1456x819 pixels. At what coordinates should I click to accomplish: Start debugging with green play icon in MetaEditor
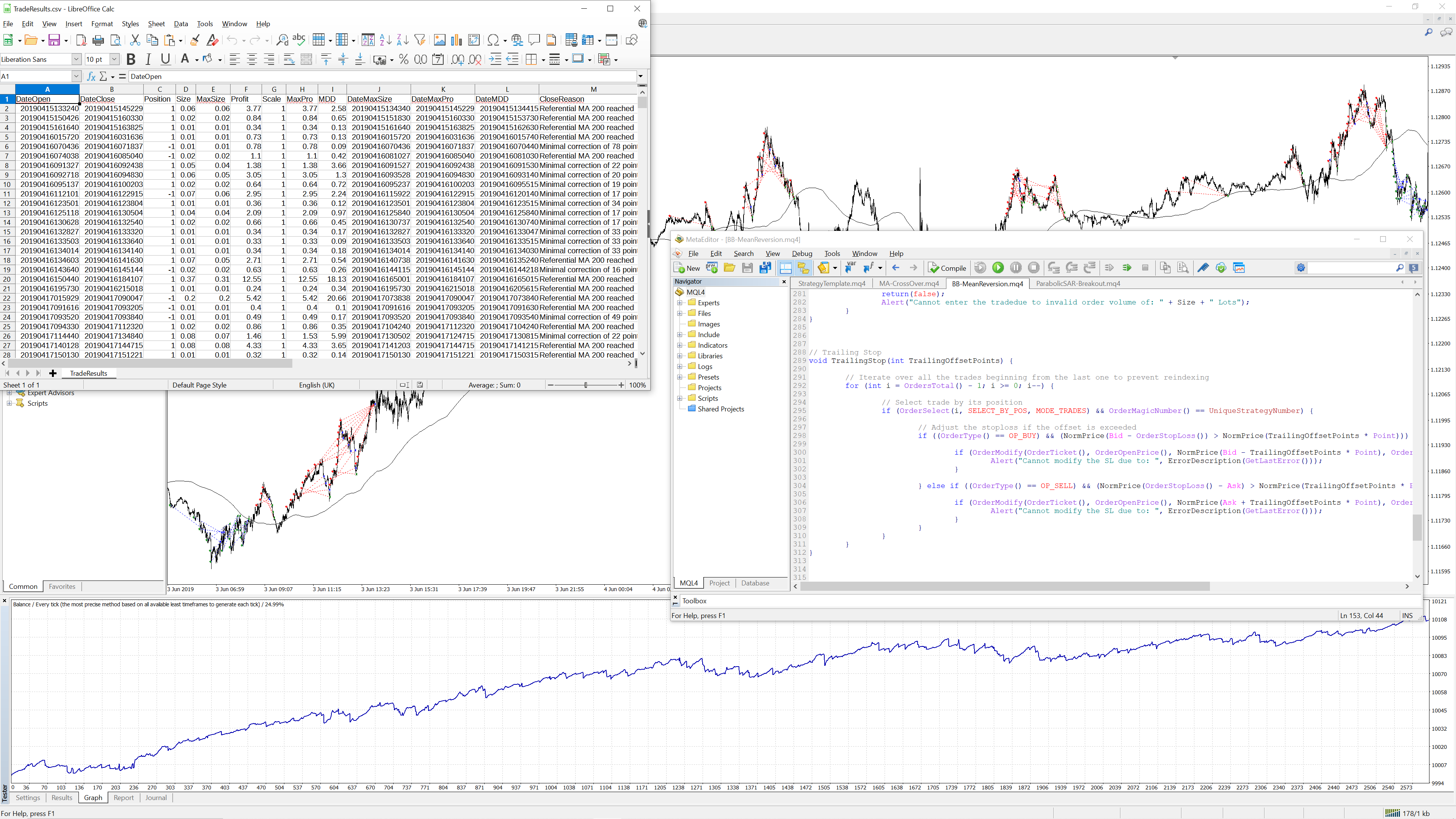pyautogui.click(x=998, y=268)
